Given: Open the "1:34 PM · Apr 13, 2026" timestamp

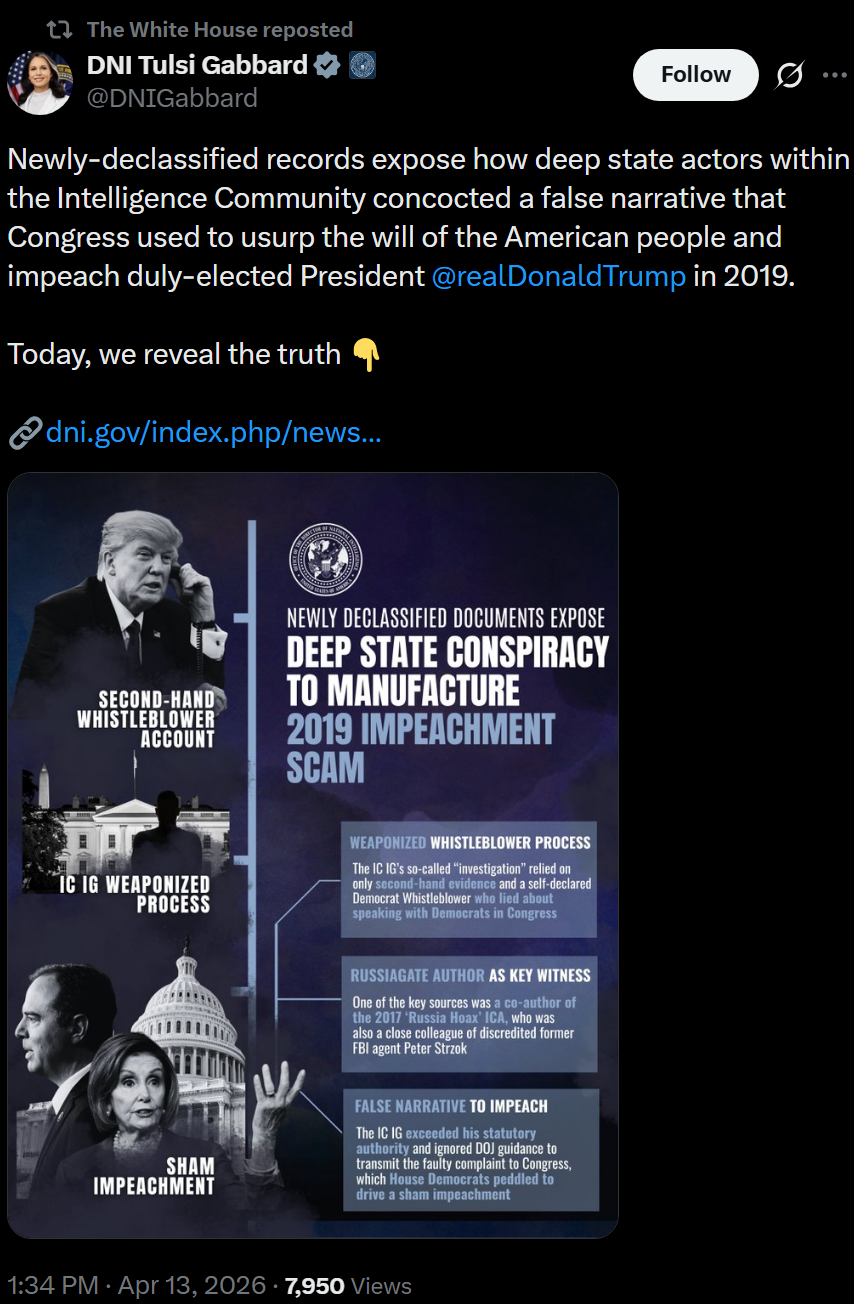Looking at the screenshot, I should [137, 1285].
